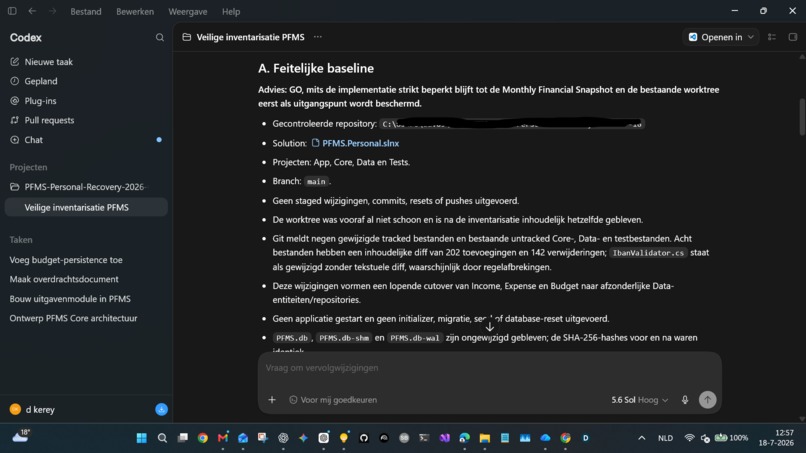Go forward with the right arrow
This screenshot has height=453, width=806.
click(52, 11)
